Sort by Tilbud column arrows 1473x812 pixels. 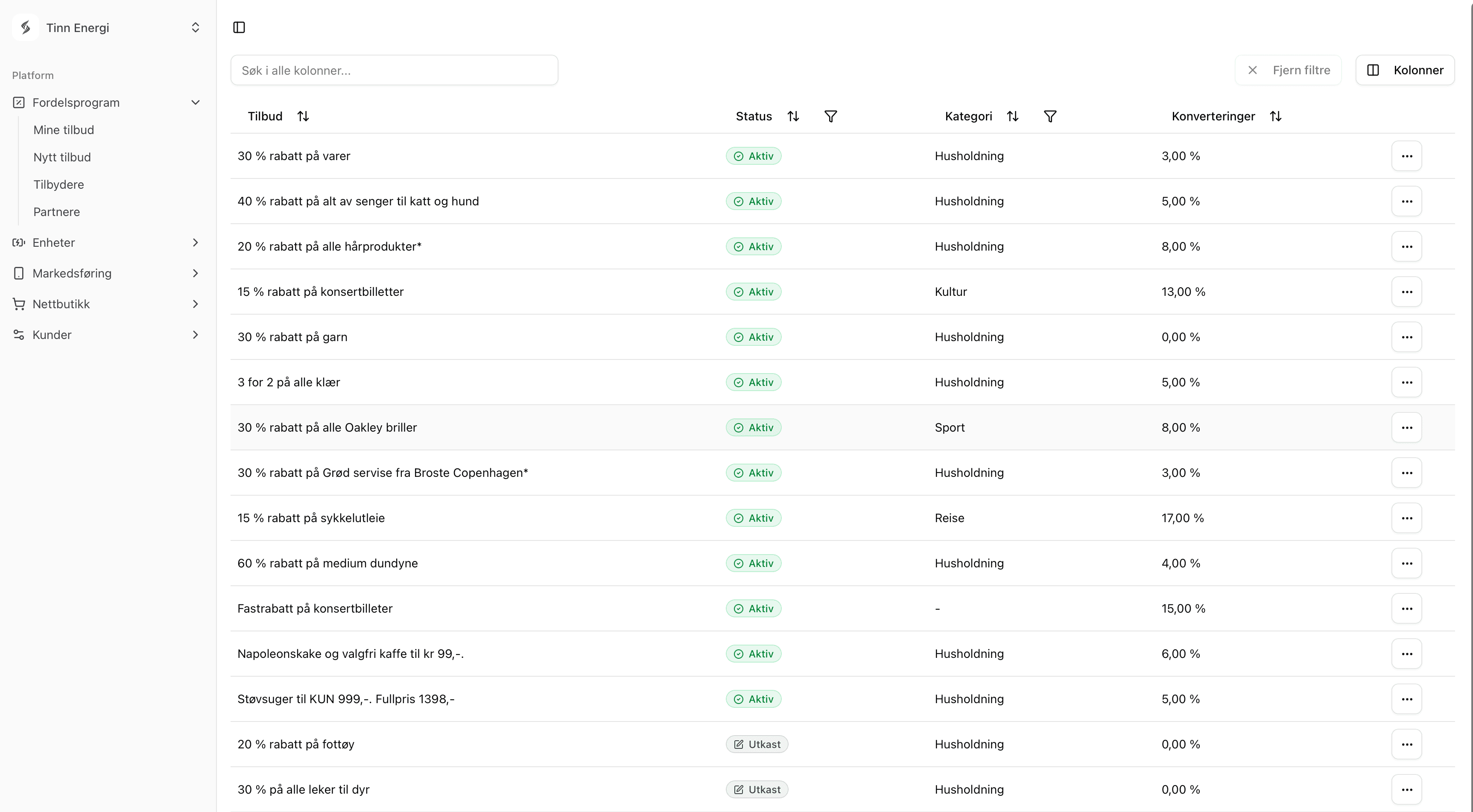point(303,117)
